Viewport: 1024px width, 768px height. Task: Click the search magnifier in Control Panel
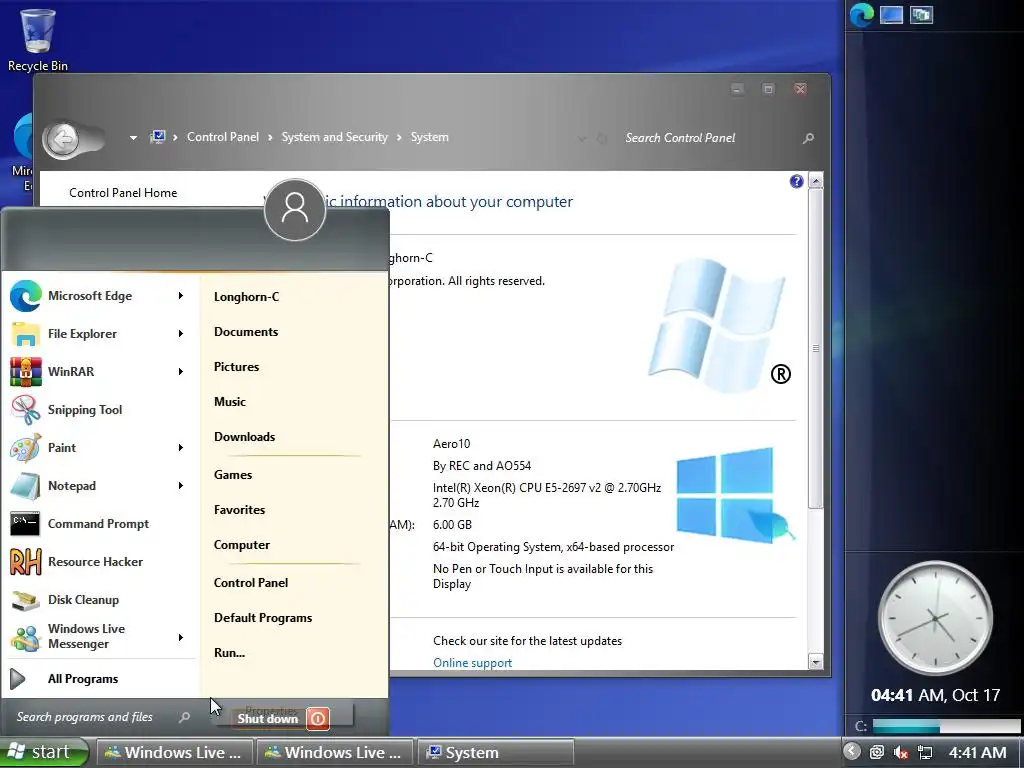[808, 138]
